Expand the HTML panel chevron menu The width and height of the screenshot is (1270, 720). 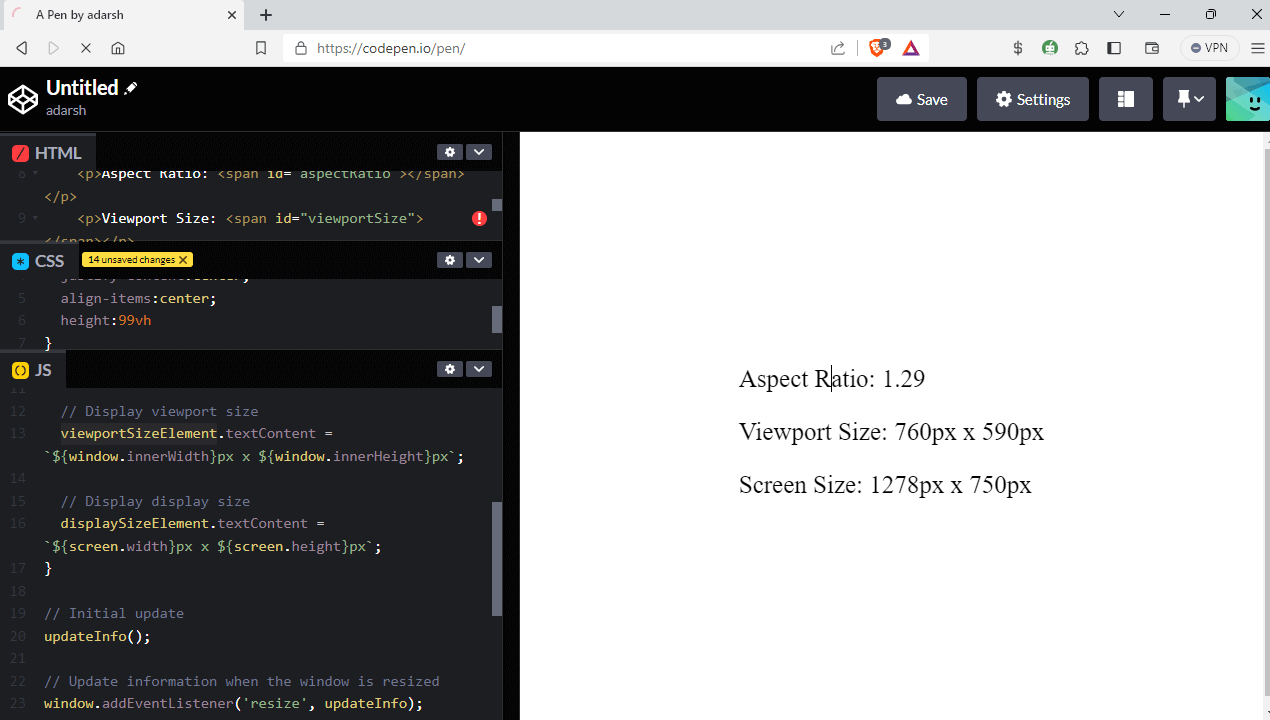[478, 151]
